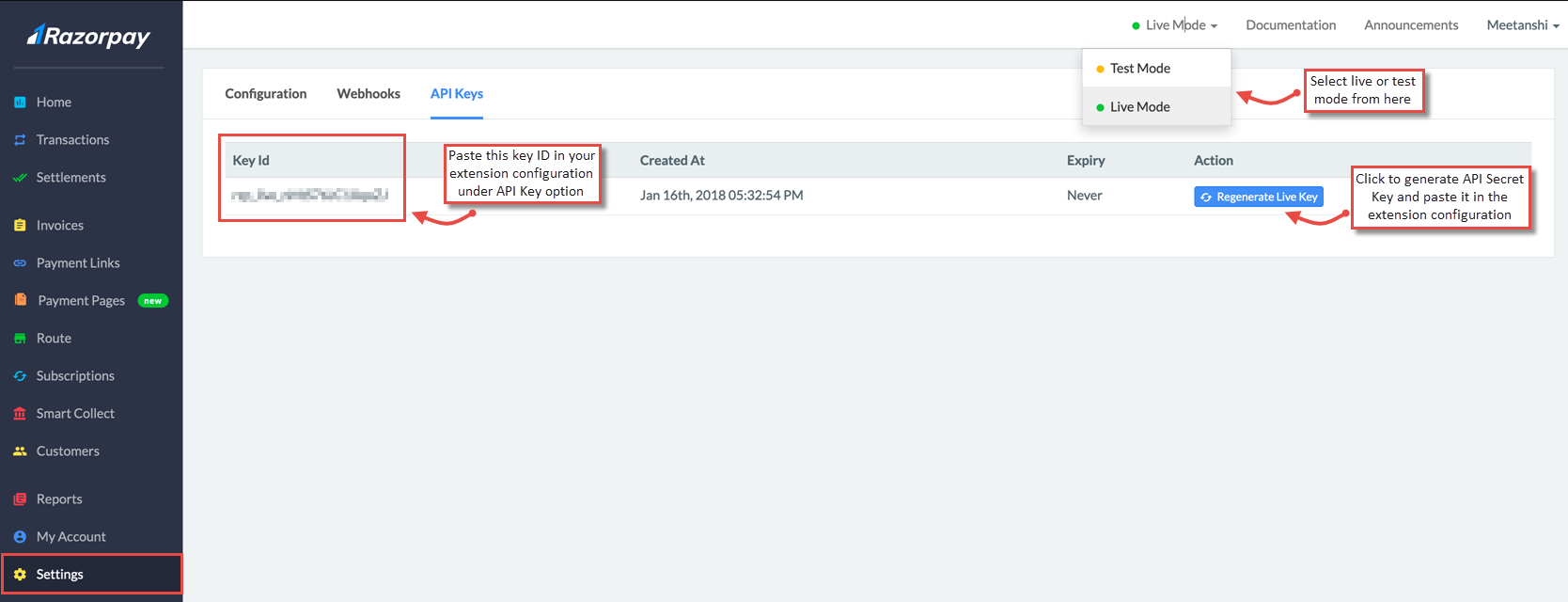Open Payment Pages in sidebar

(82, 300)
